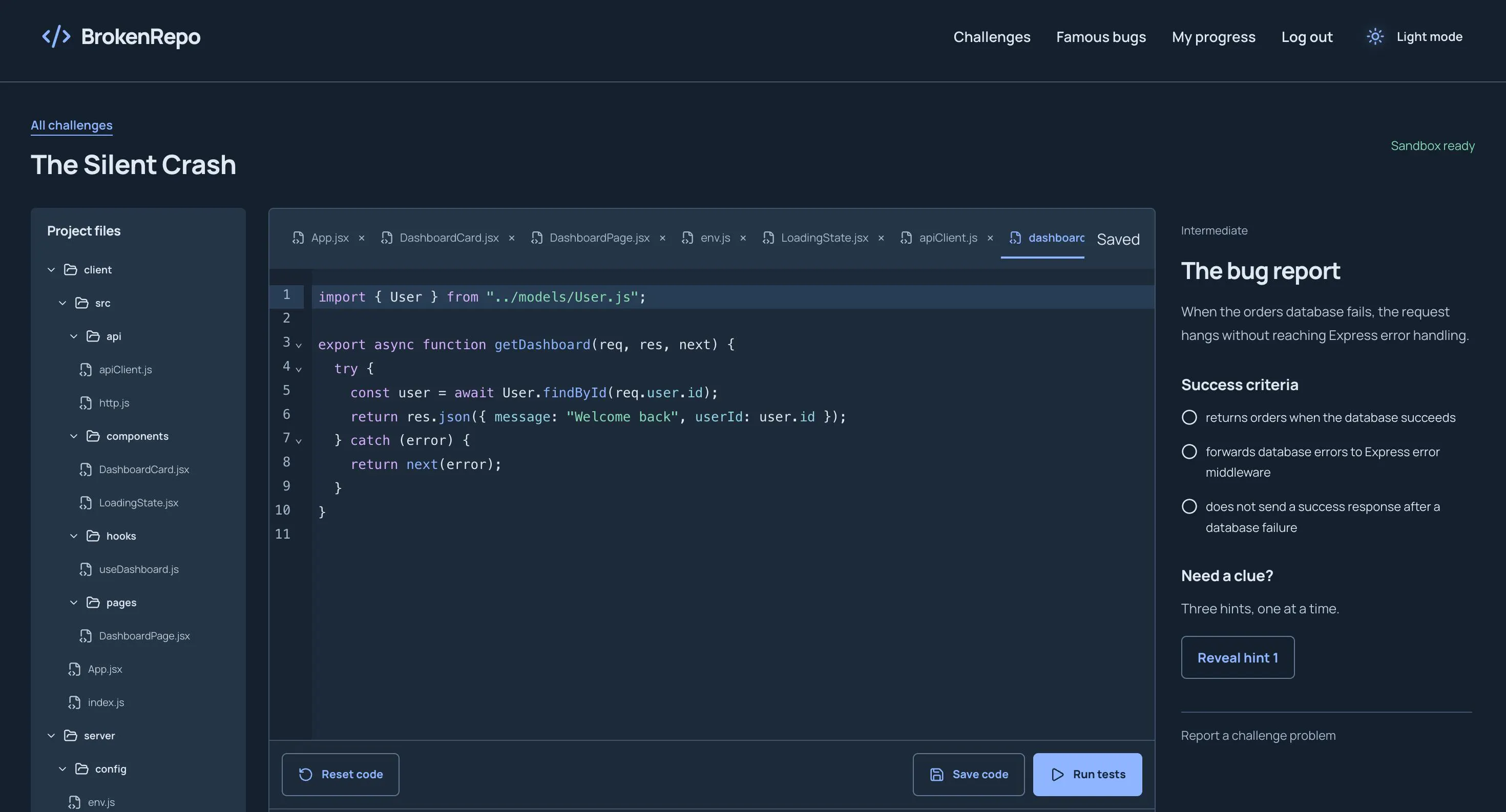Close the LoadingState.jsx tab

coord(881,238)
